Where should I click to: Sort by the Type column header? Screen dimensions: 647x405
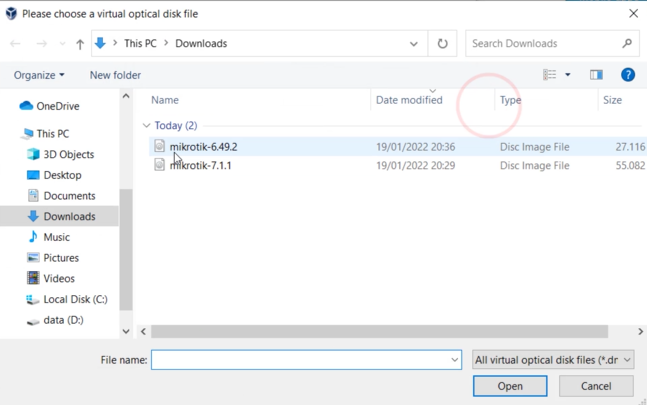(510, 100)
